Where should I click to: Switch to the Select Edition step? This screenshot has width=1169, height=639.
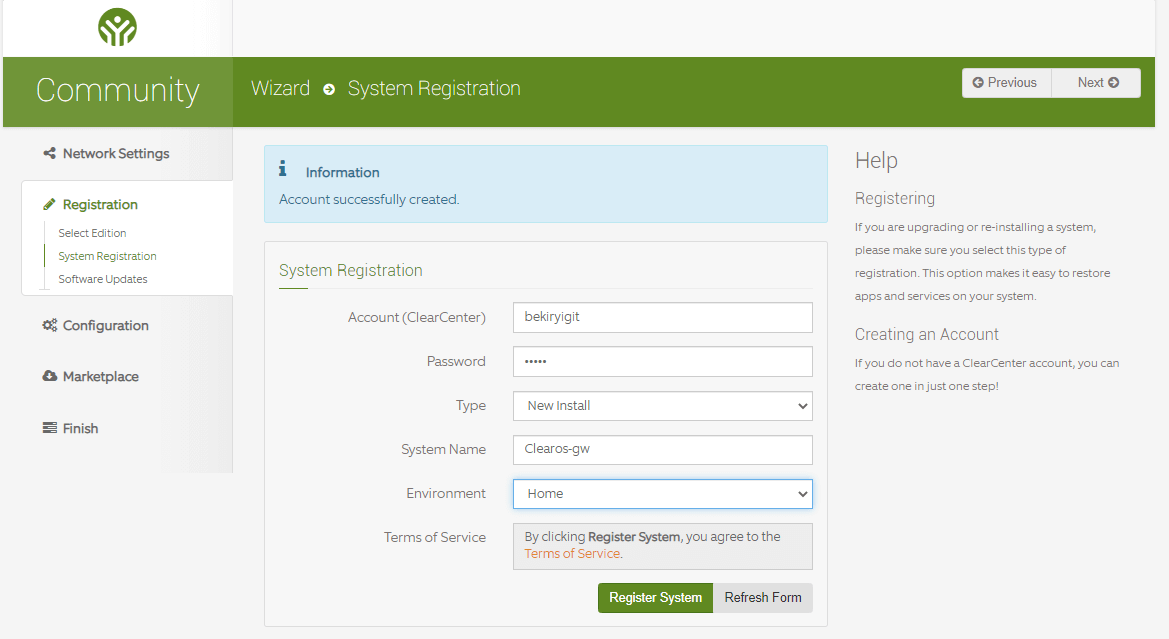click(x=92, y=233)
